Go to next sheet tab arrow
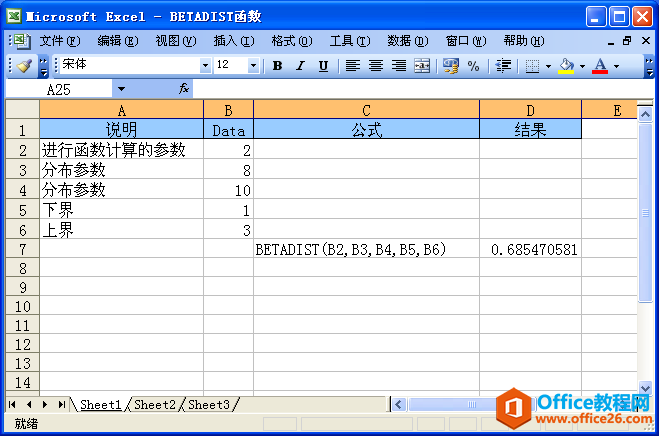The width and height of the screenshot is (659, 436). (45, 404)
